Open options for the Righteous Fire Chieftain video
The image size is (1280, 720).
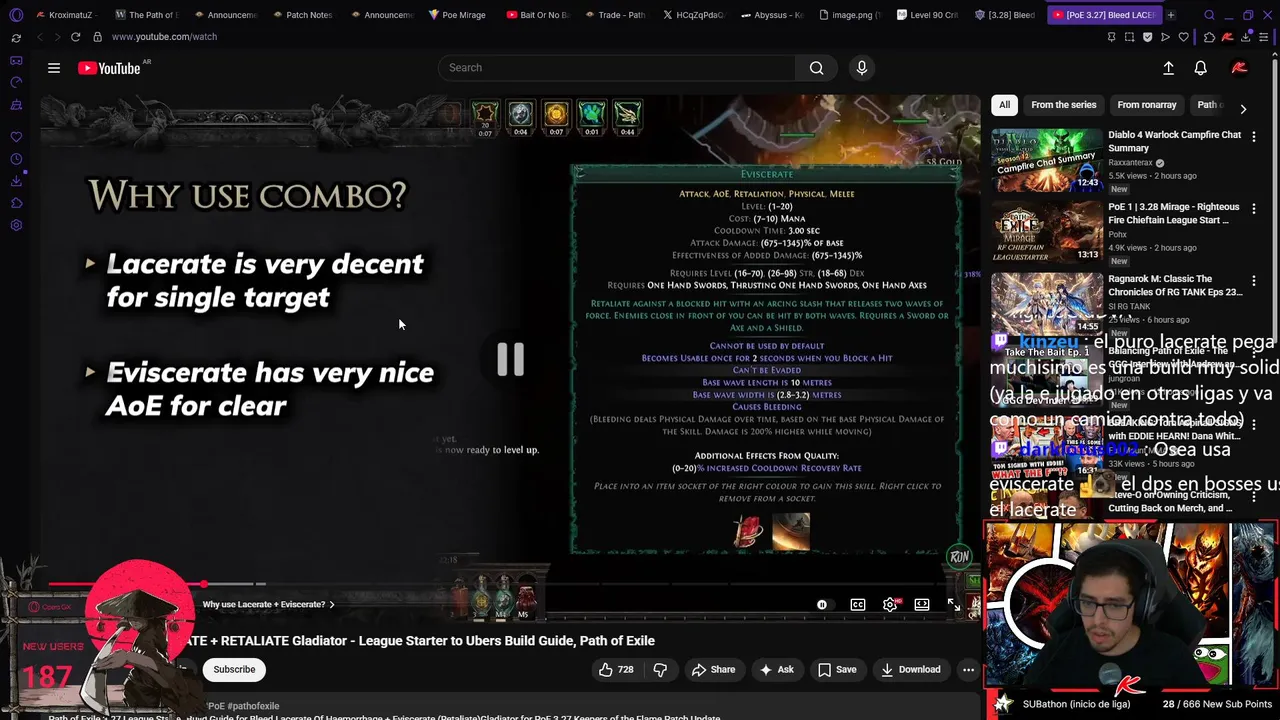[x=1254, y=209]
